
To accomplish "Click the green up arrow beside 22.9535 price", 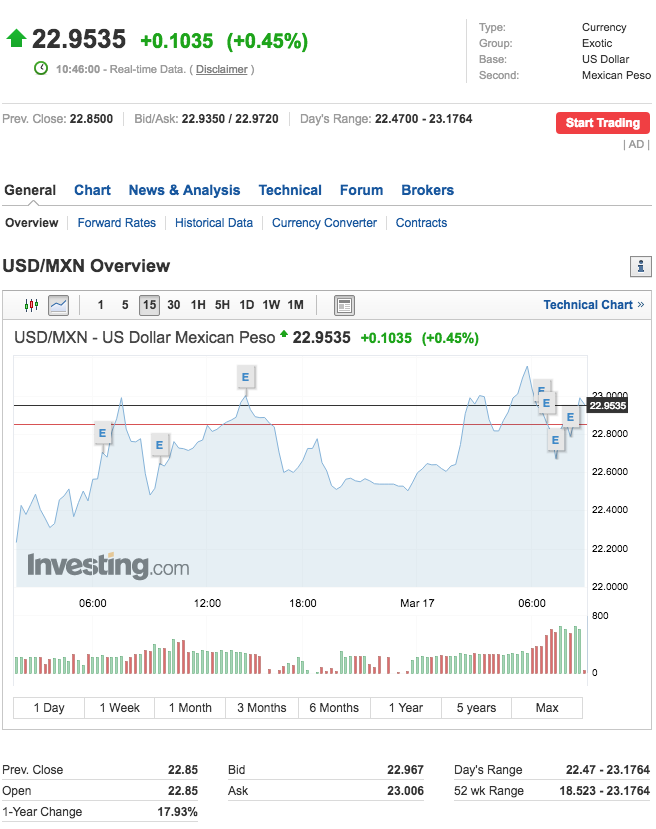I will point(16,39).
